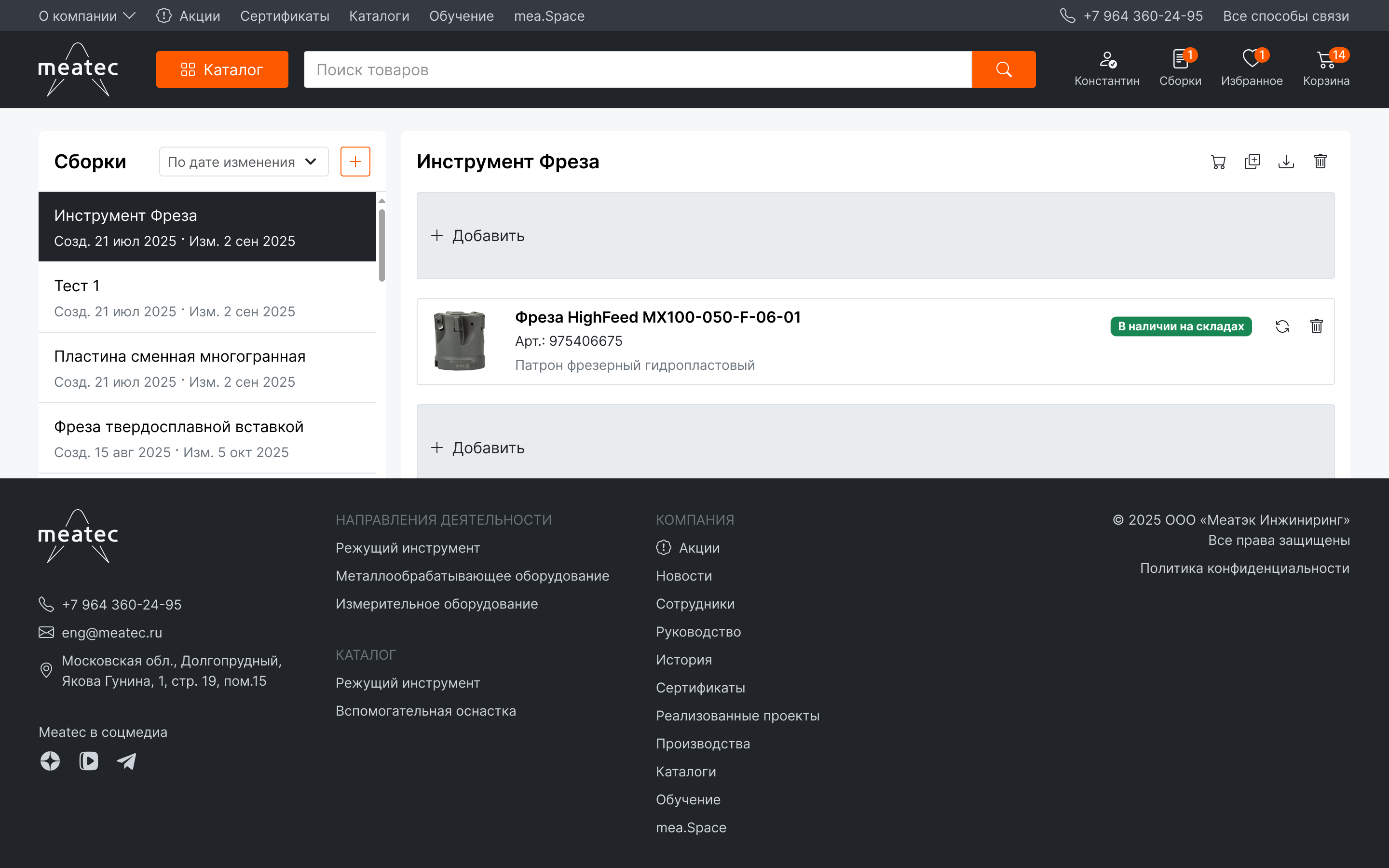Download the Инструмент Фреза assembly
Image resolution: width=1389 pixels, height=868 pixels.
pos(1286,162)
